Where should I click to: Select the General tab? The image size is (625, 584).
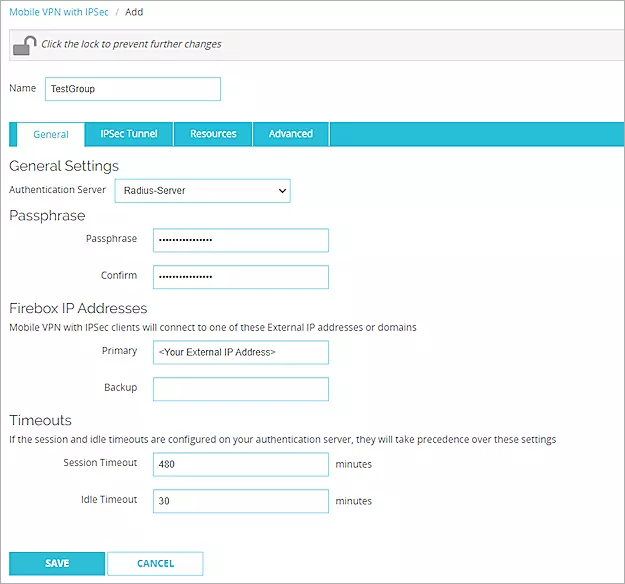[x=51, y=134]
